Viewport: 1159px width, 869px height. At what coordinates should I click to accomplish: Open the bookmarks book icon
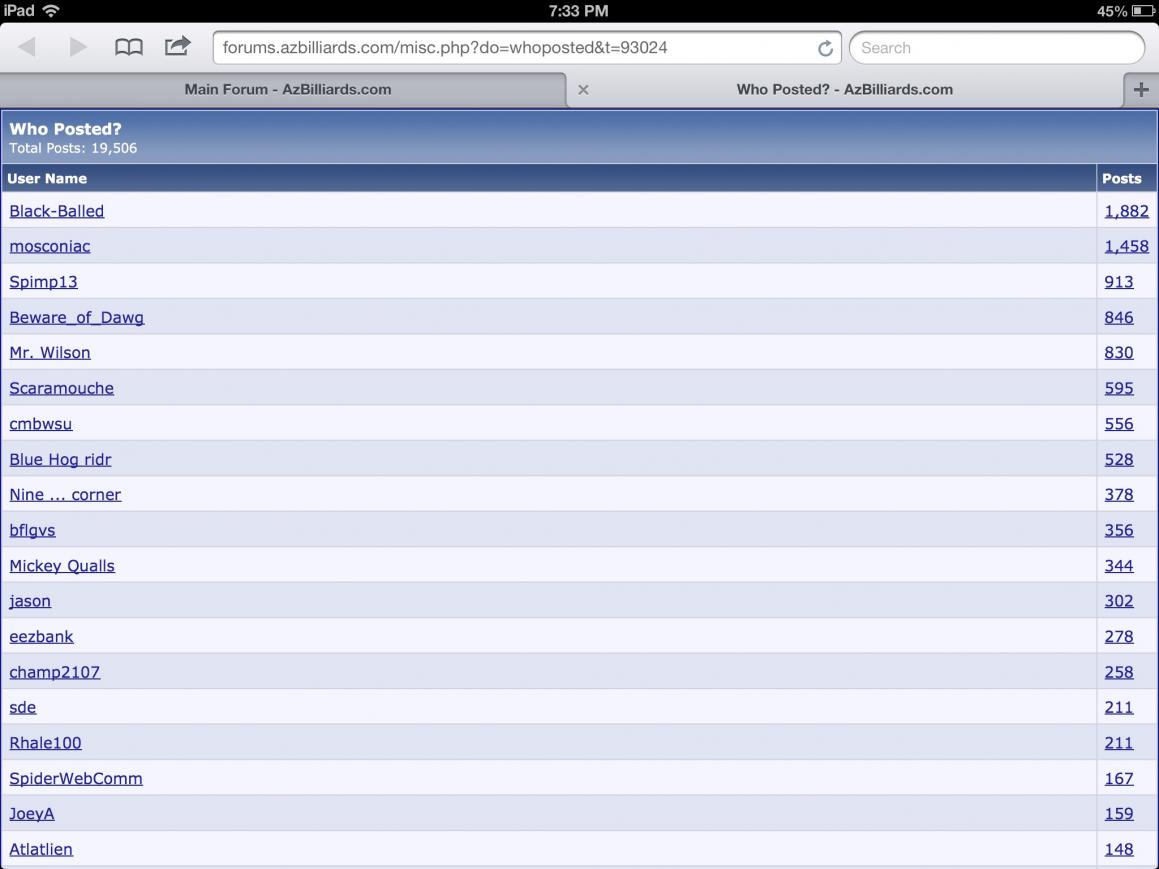(x=128, y=47)
